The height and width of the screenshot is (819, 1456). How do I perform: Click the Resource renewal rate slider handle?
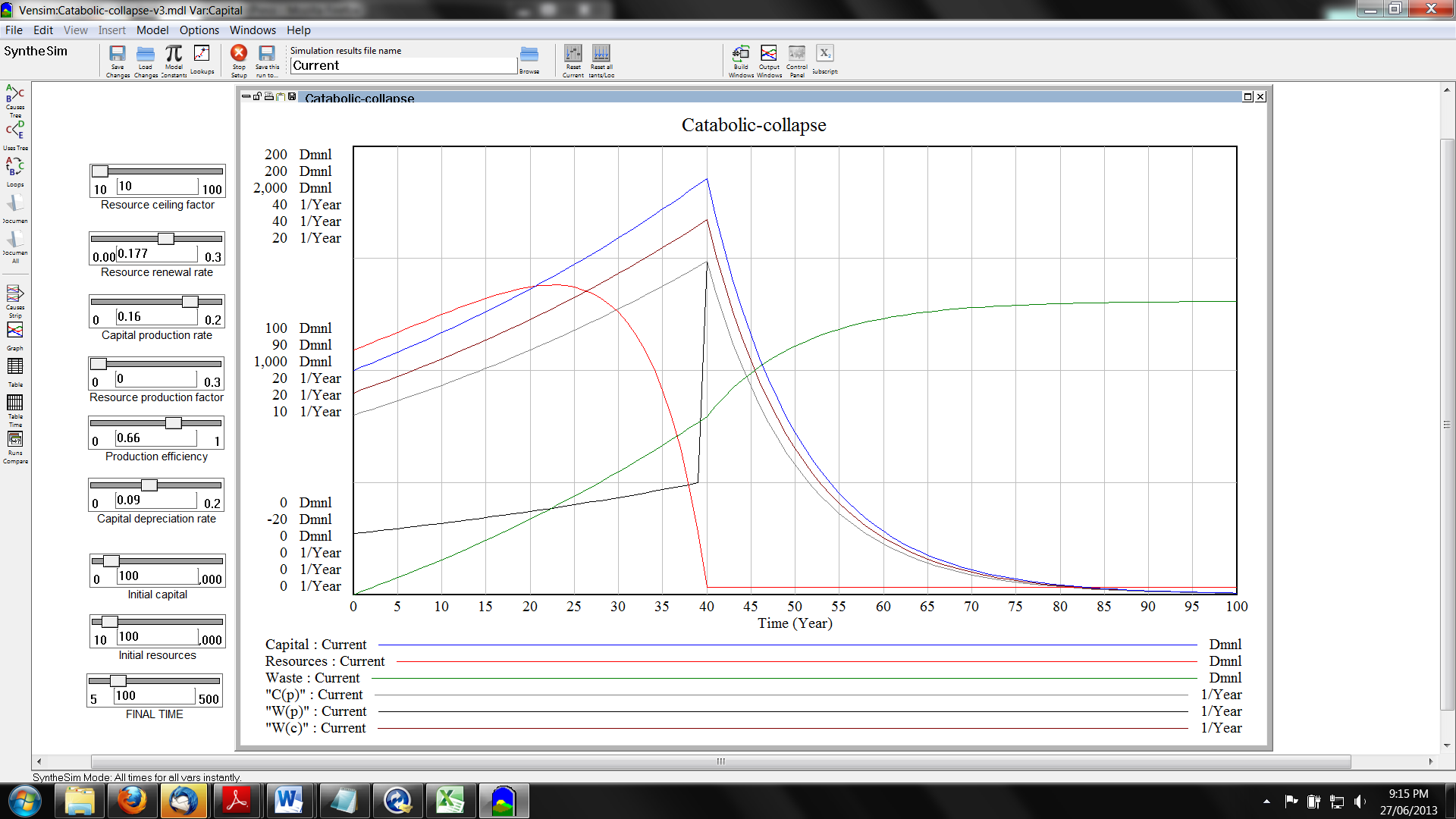pos(166,239)
